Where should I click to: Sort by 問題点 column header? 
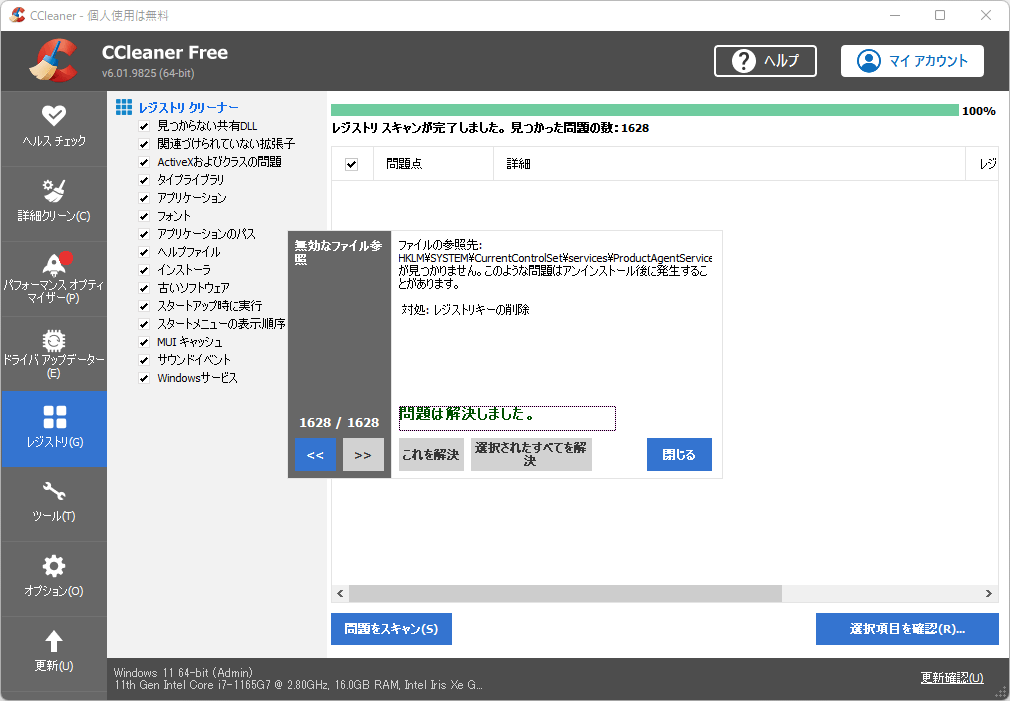point(434,164)
